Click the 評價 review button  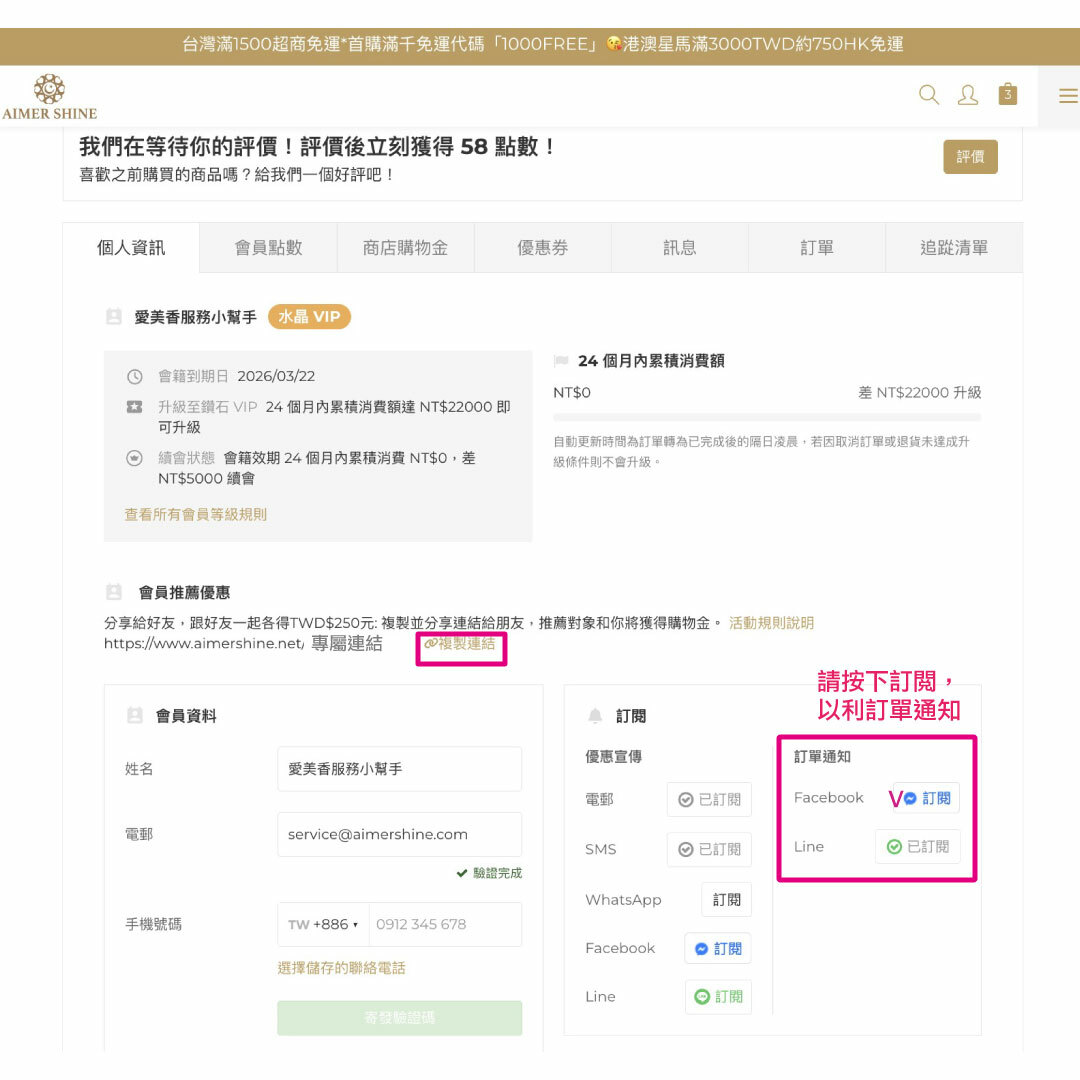tap(970, 157)
